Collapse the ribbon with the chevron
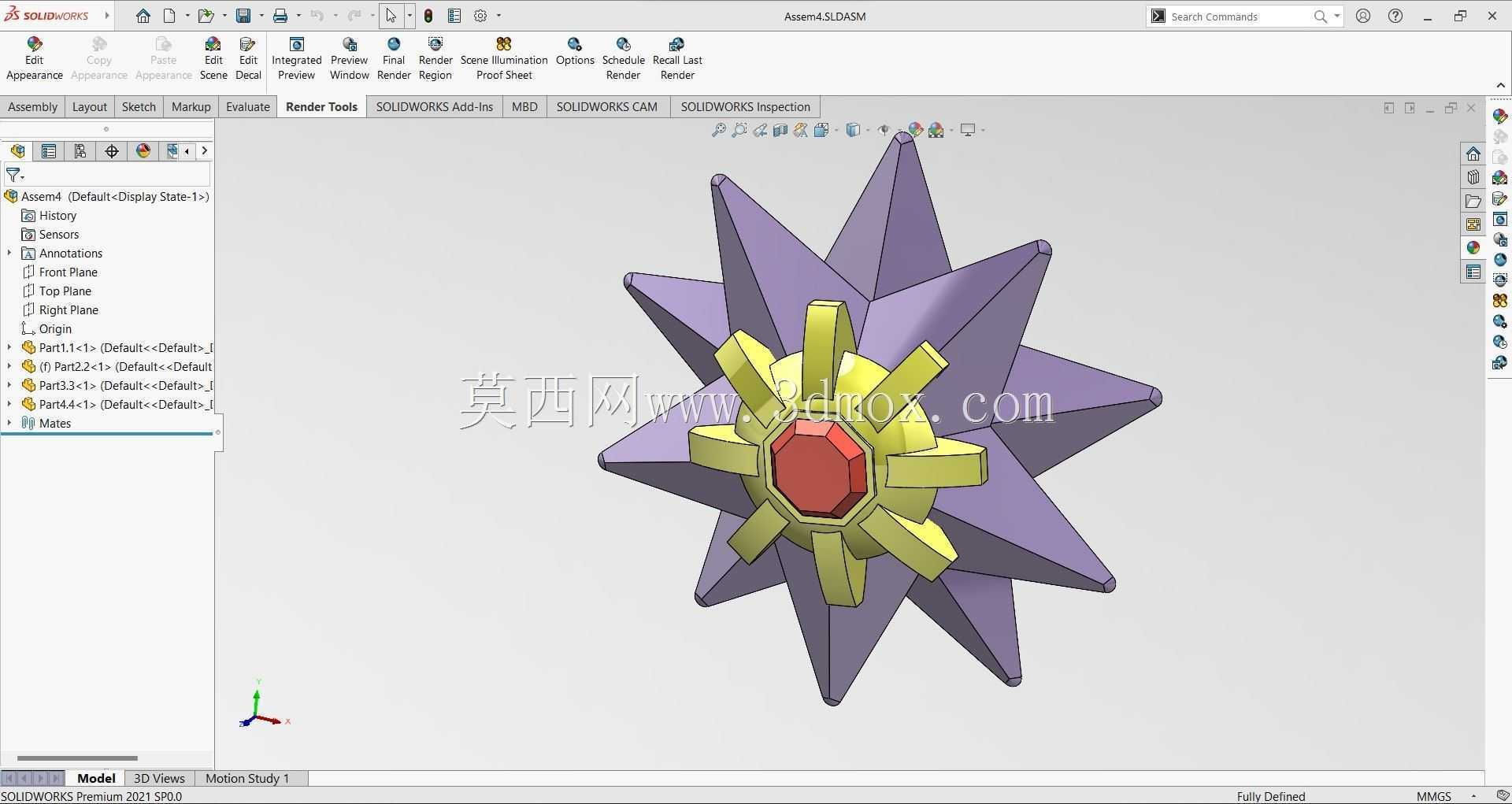 (1500, 85)
